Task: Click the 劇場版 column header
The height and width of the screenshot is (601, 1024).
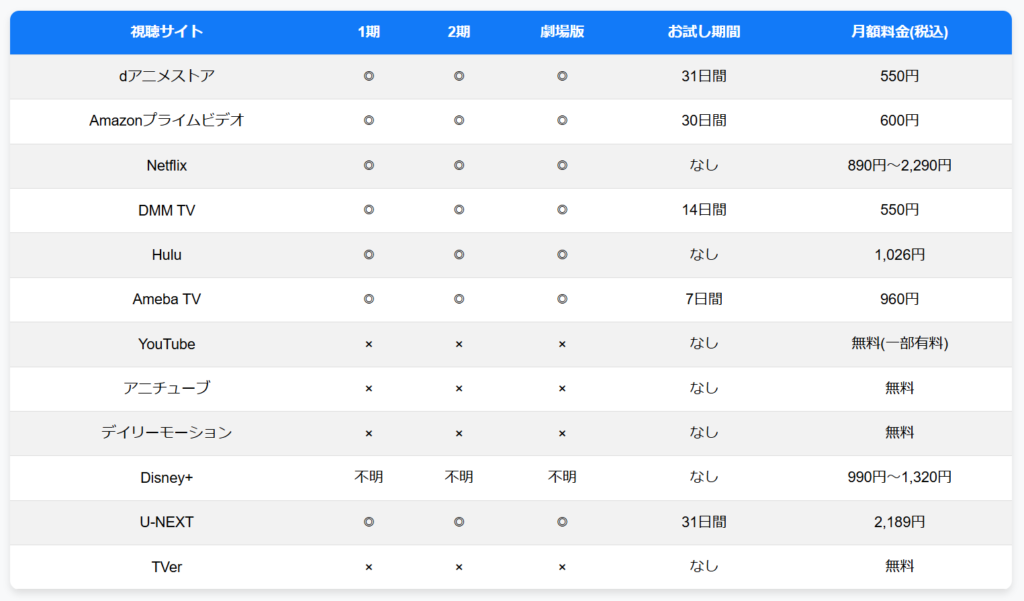Action: (x=562, y=31)
